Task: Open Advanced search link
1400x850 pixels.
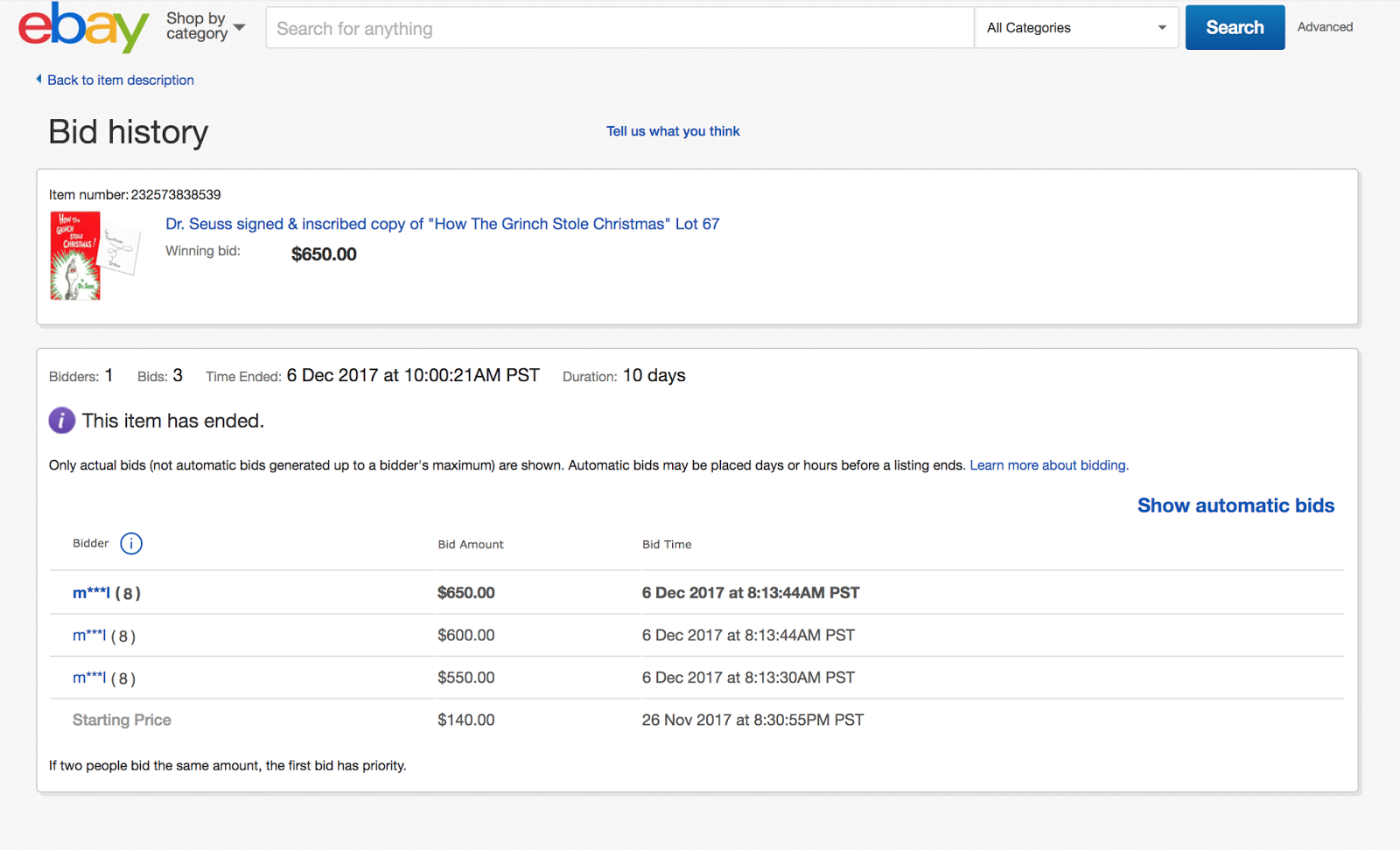Action: tap(1325, 27)
